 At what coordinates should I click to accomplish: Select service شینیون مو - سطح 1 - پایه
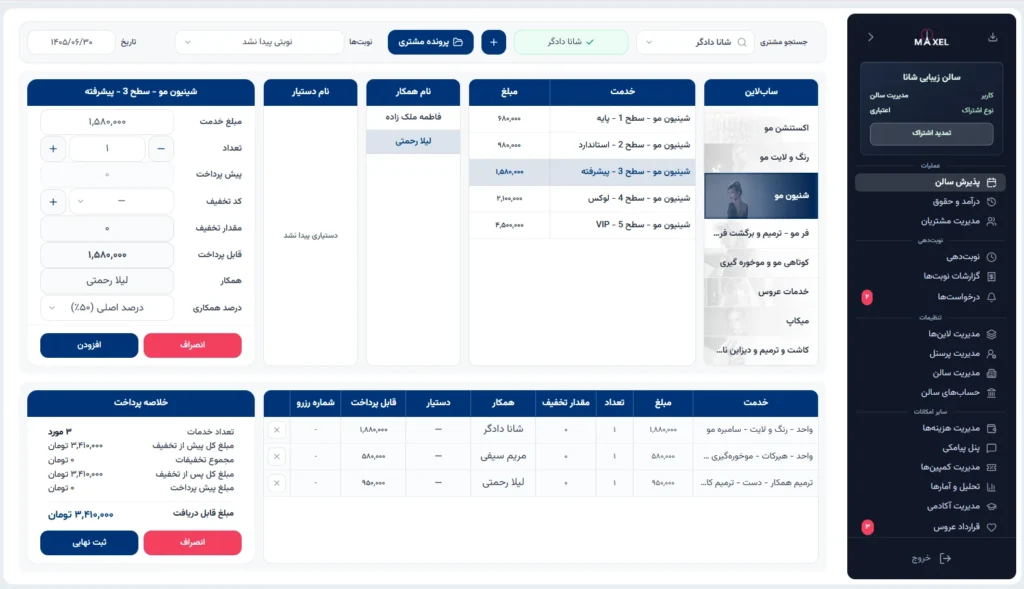(582, 118)
